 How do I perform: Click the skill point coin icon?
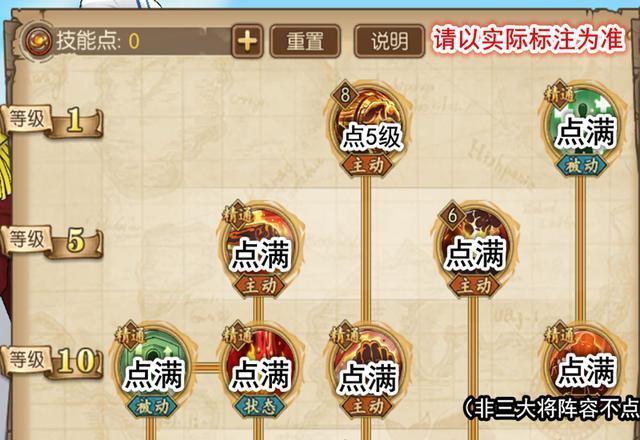click(38, 41)
